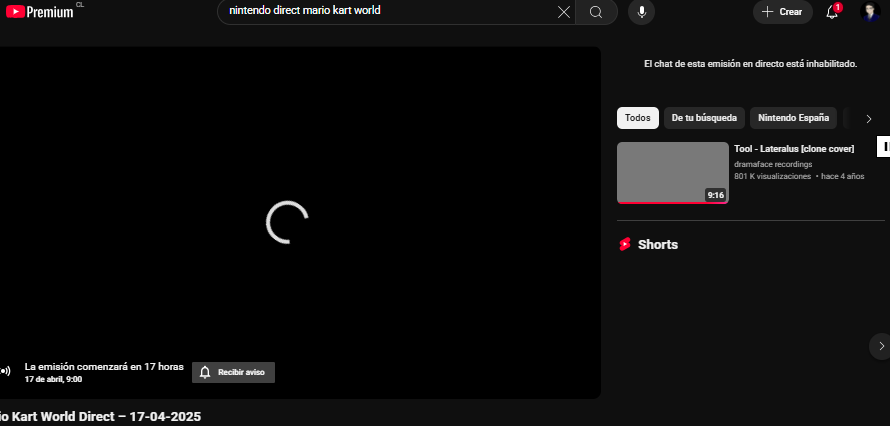890x426 pixels.
Task: Select the Nintendo España chip
Action: pyautogui.click(x=794, y=118)
